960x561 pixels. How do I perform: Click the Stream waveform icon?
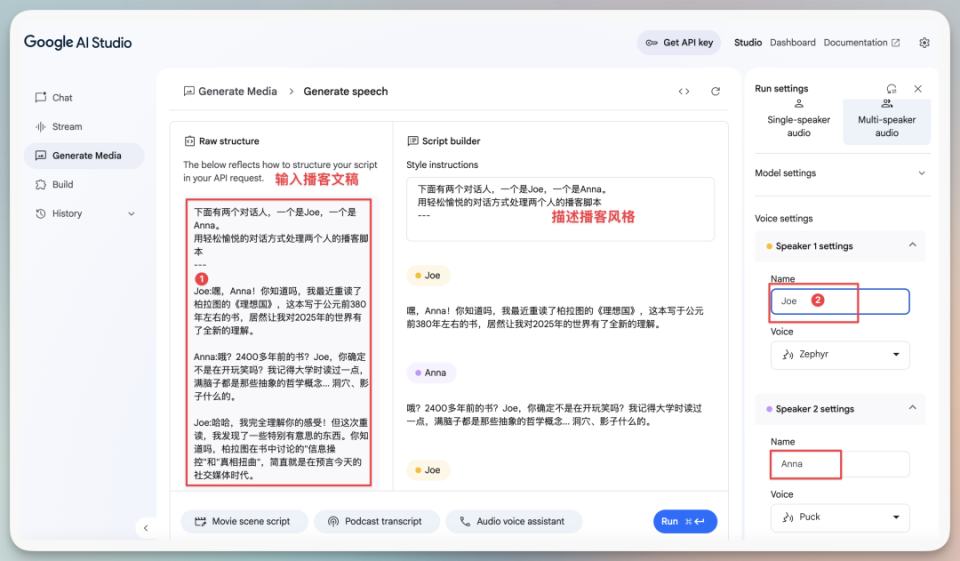[40, 127]
